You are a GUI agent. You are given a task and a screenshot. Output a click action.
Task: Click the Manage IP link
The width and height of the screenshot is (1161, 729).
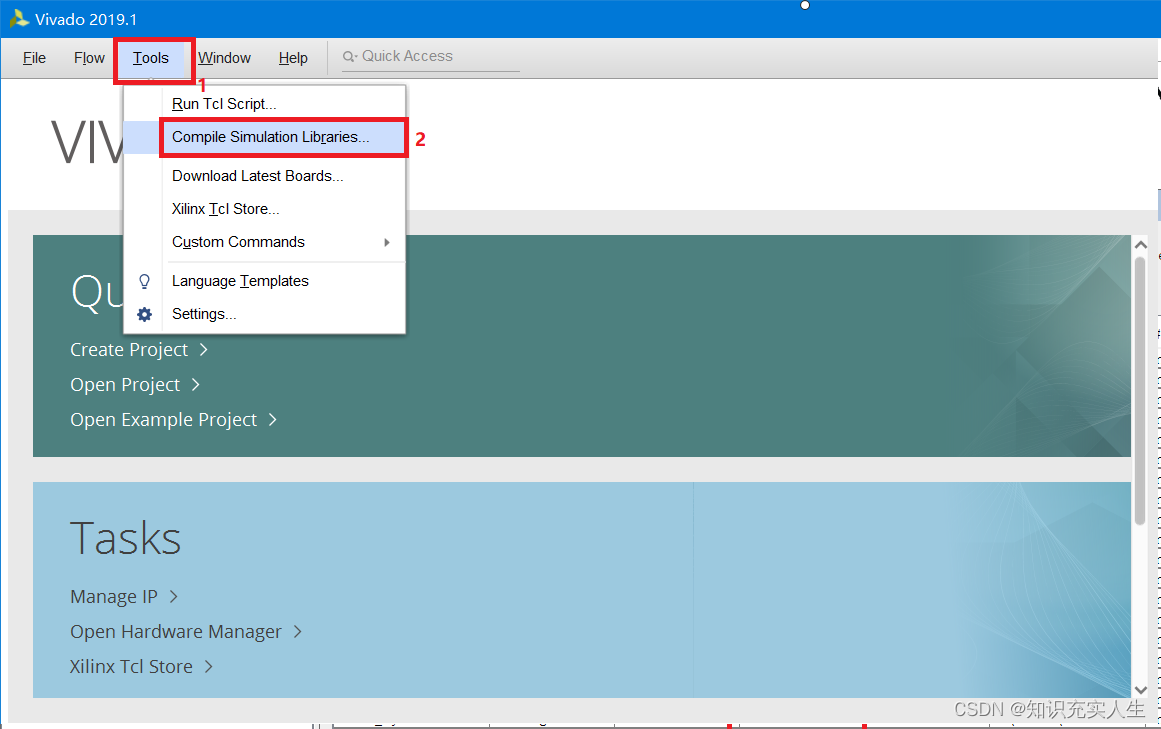coord(114,597)
